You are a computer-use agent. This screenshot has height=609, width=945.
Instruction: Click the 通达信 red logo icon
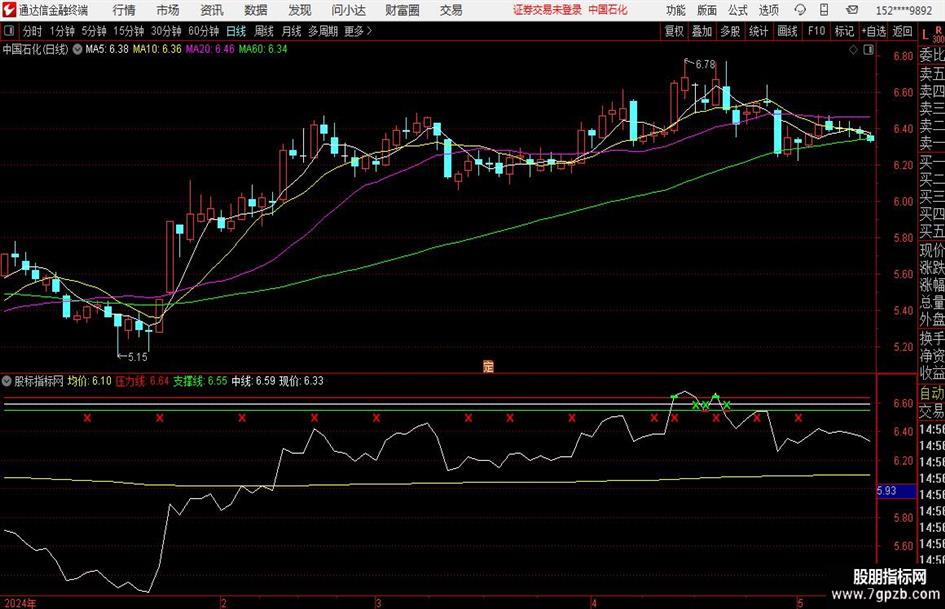click(8, 10)
